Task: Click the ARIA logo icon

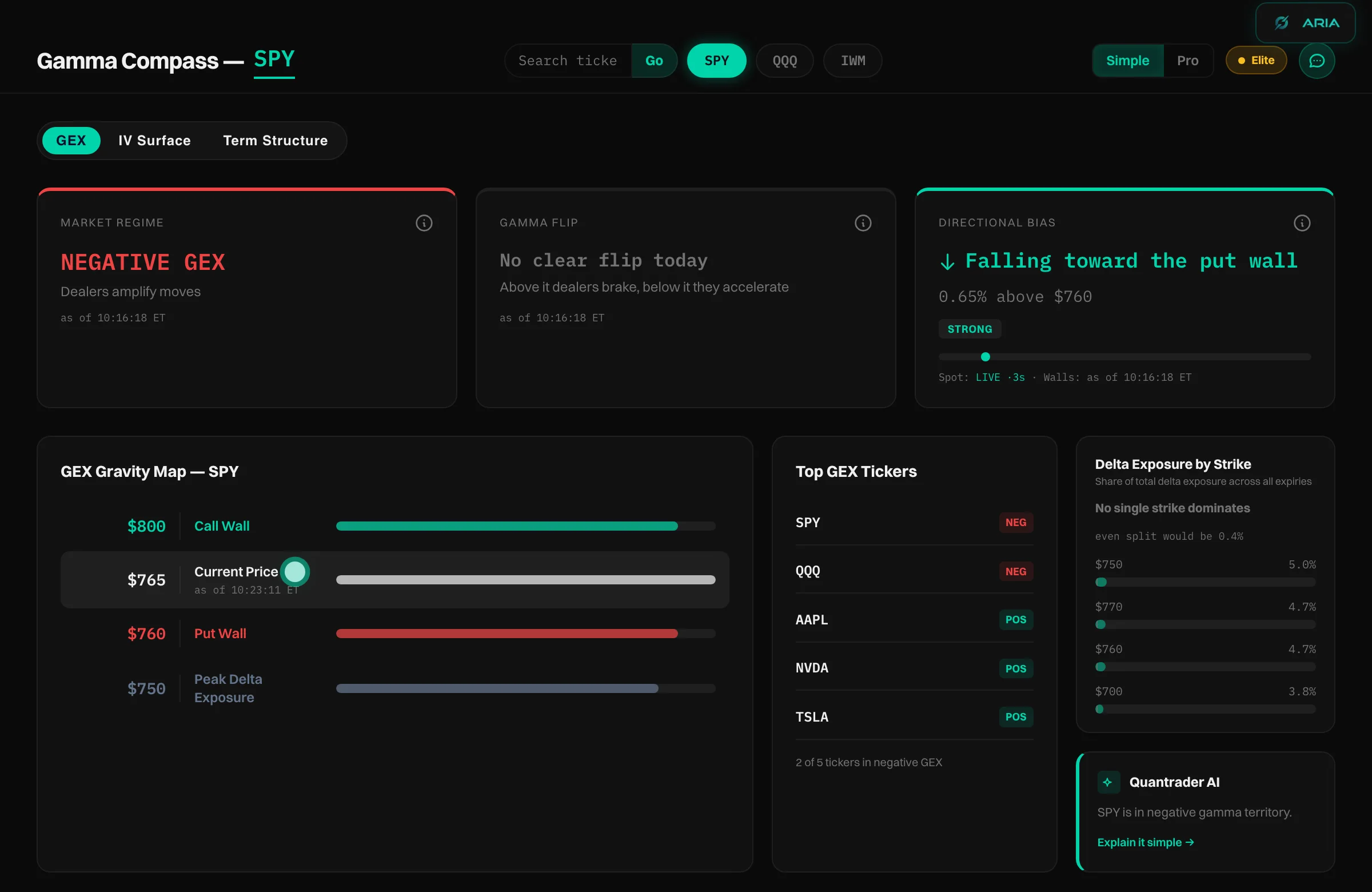Action: click(x=1282, y=23)
